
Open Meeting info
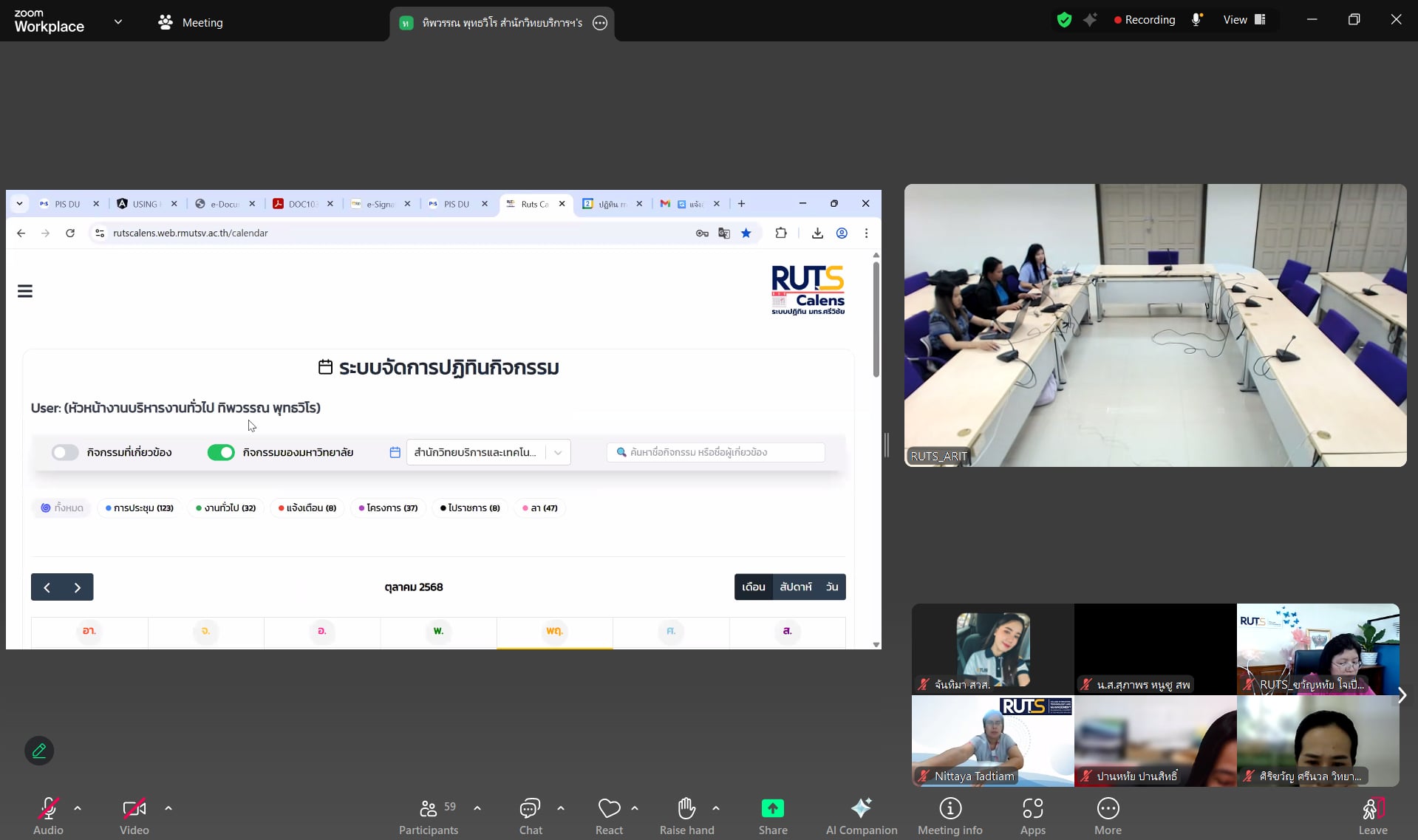click(x=950, y=809)
